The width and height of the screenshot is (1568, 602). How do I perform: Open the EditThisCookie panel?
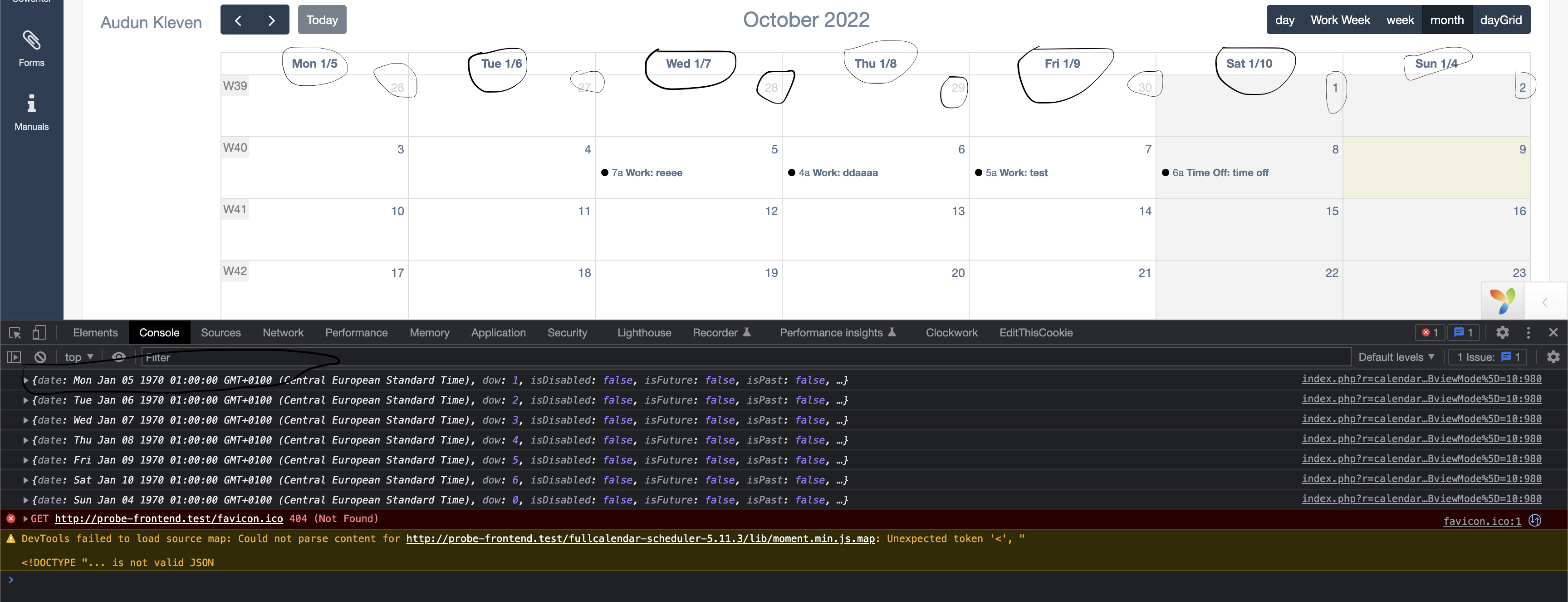[1036, 333]
